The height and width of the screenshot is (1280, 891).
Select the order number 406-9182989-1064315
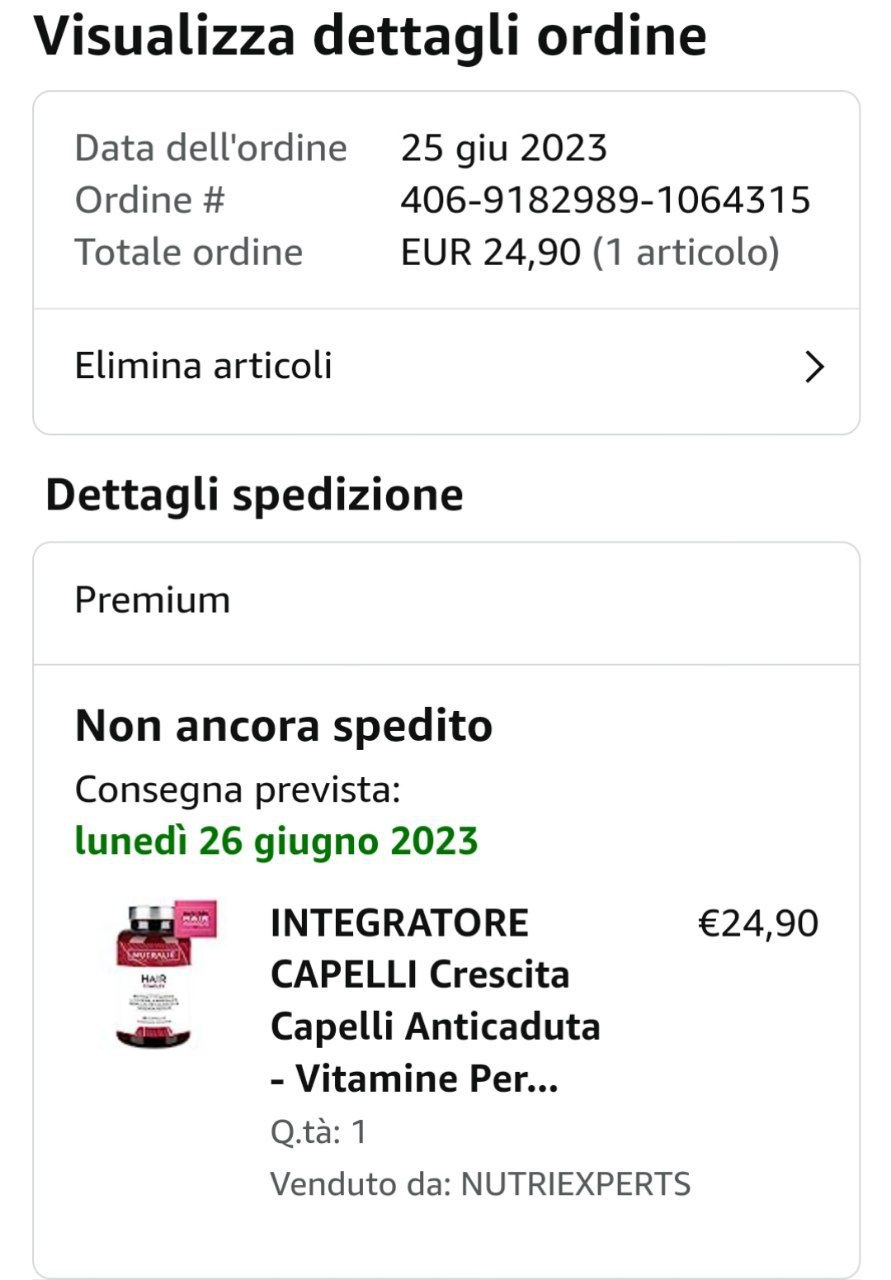605,200
